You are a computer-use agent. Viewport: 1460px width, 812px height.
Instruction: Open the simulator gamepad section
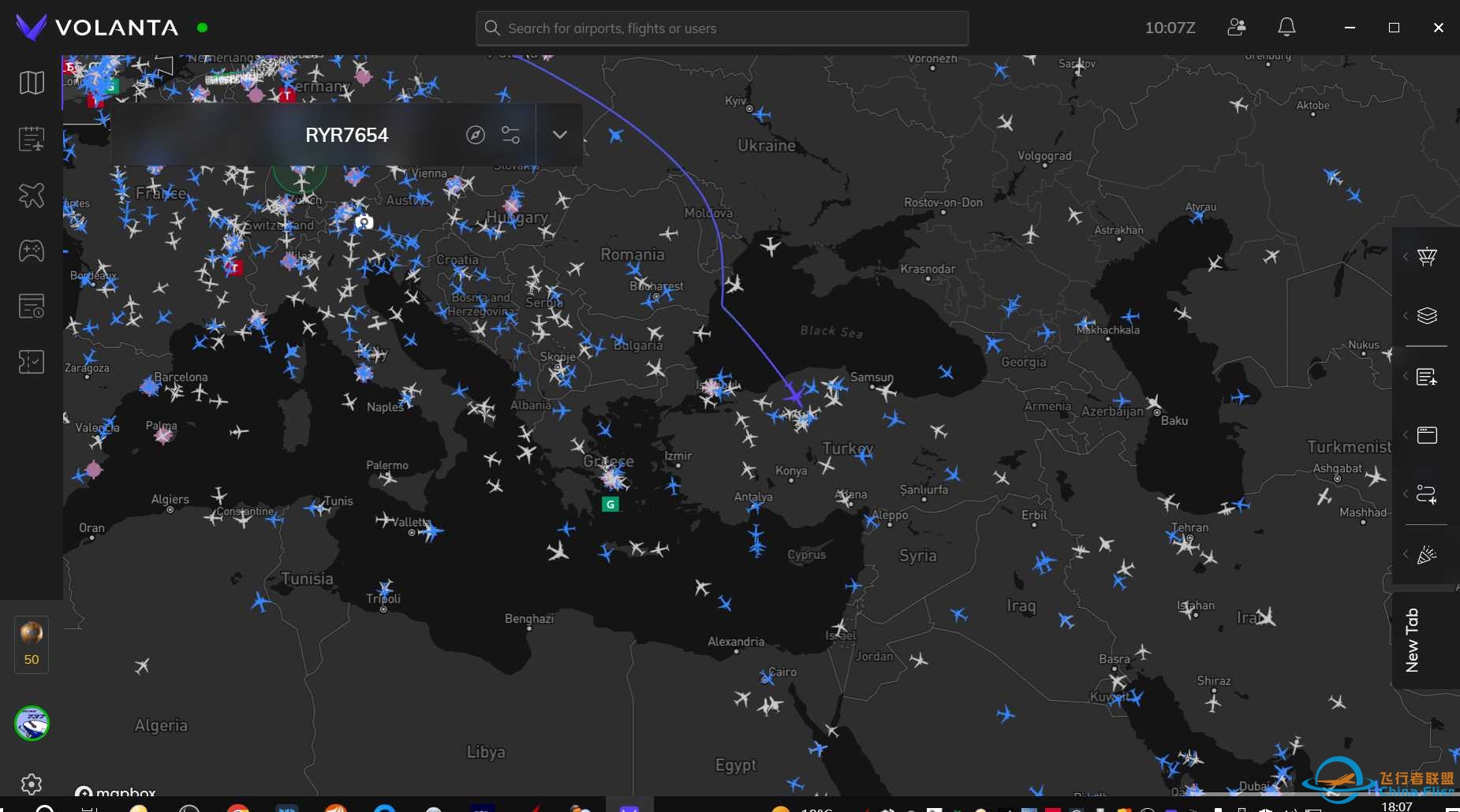click(x=32, y=251)
